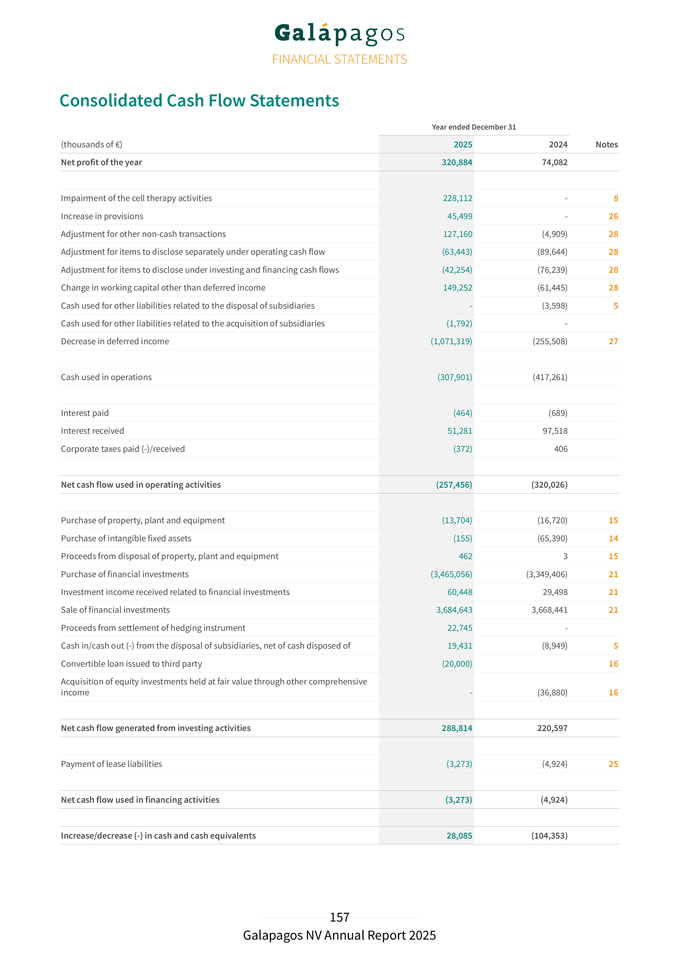Follow note 21 link for sale of financial investments
Screen dimensions: 679x960
coord(612,610)
